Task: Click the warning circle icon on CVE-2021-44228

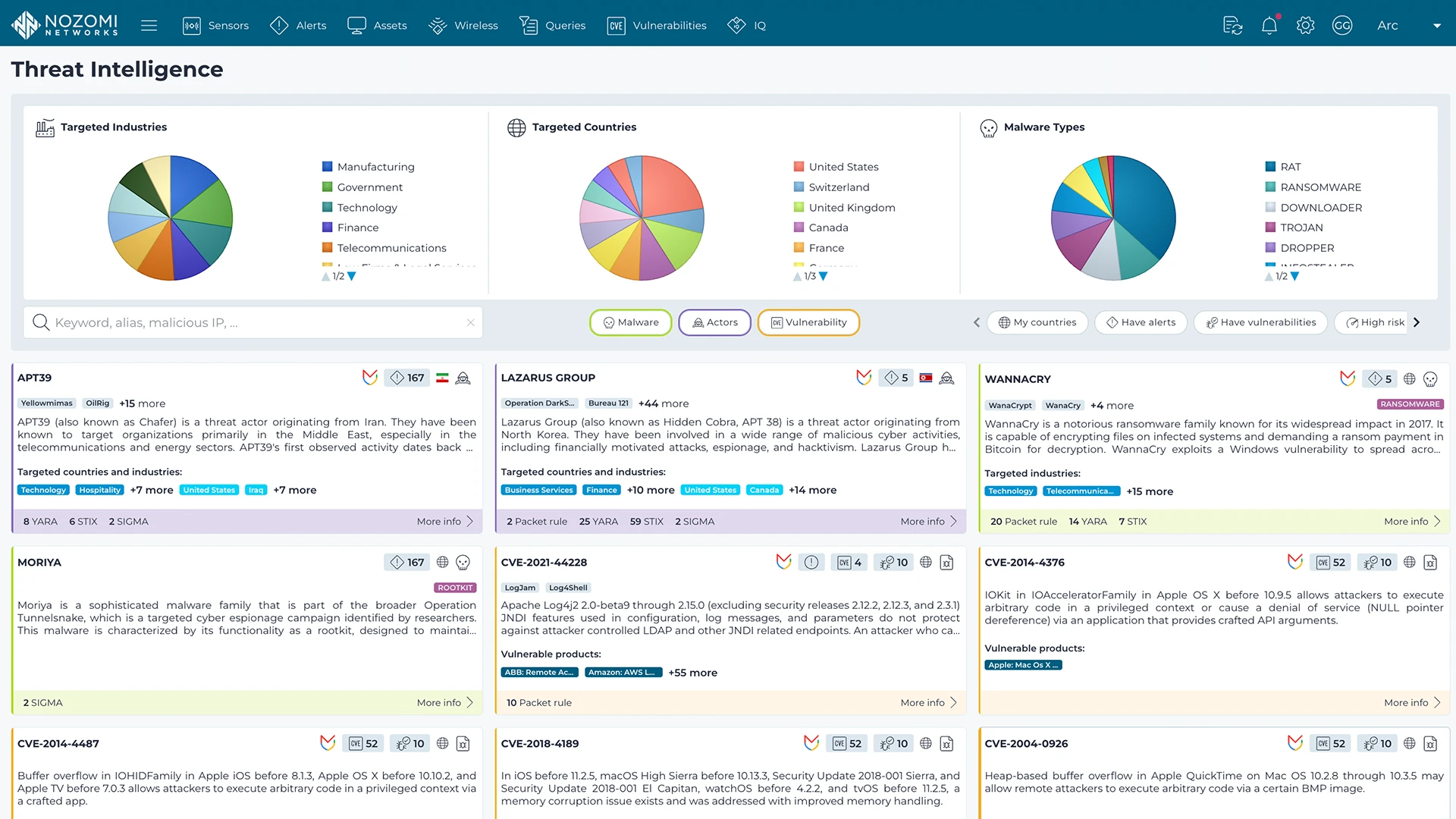Action: (x=811, y=563)
